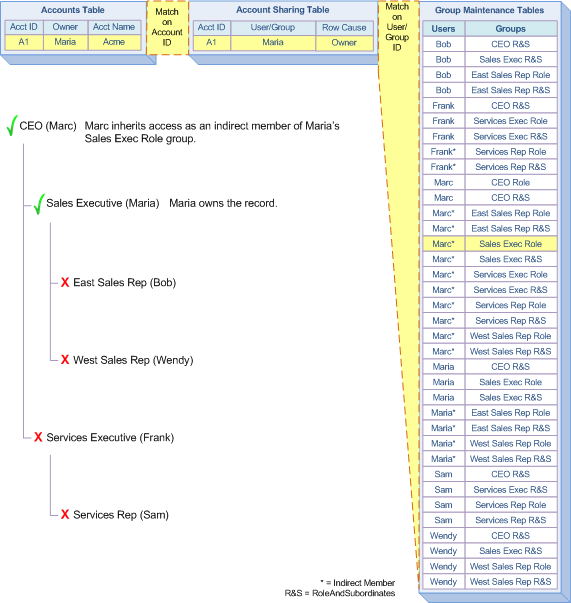Click 'Sales Exec Role' in Maria's row

click(x=511, y=382)
